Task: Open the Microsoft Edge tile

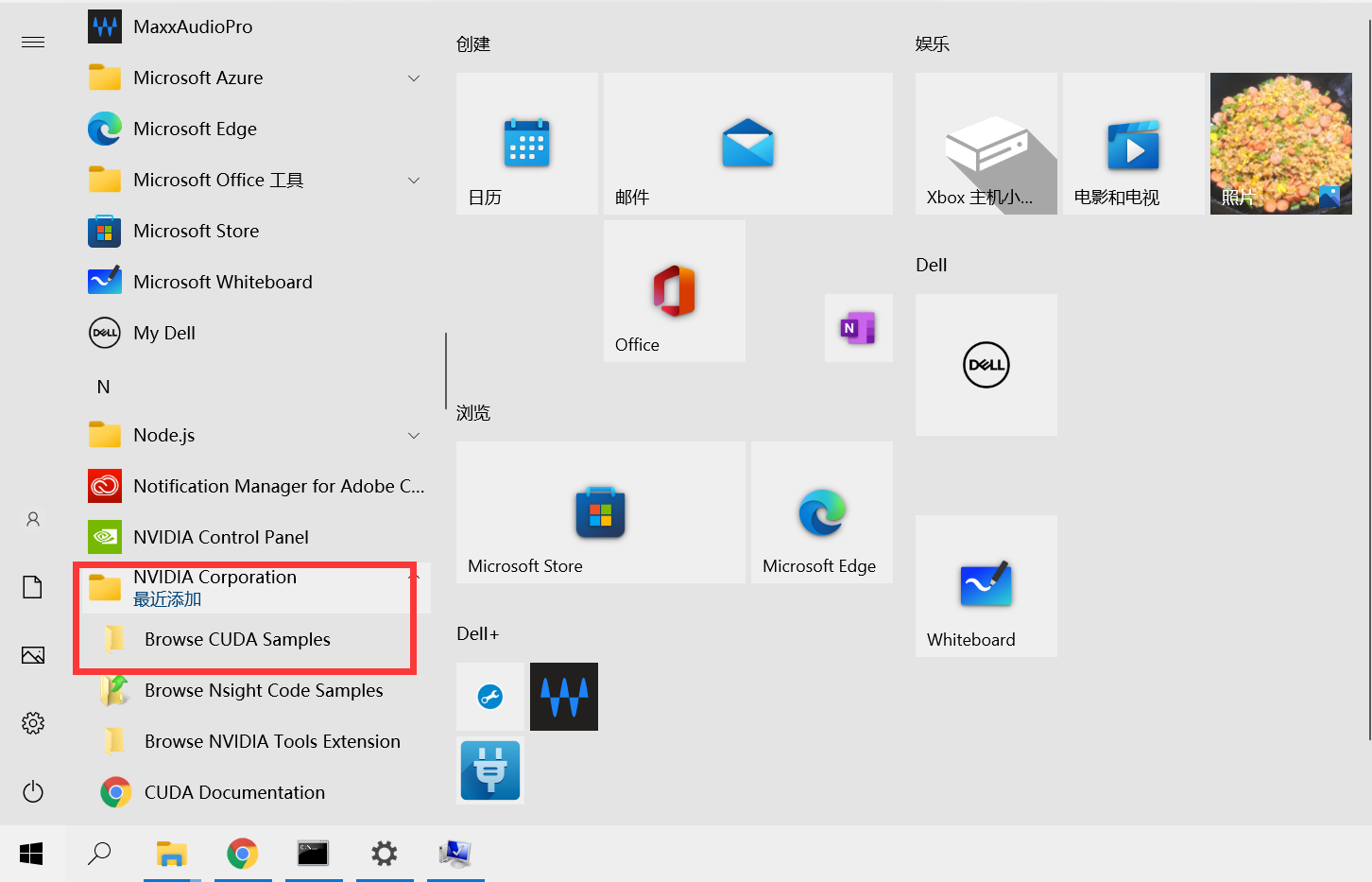Action: click(x=822, y=512)
